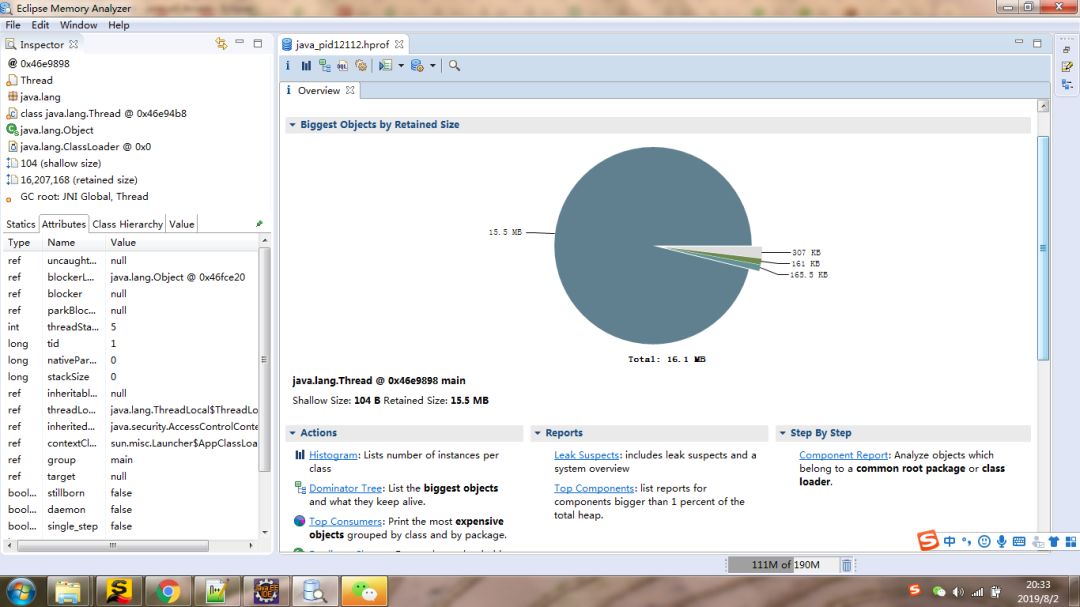Click the java.lang.ClassLoader @ 0x0 entry

[85, 147]
